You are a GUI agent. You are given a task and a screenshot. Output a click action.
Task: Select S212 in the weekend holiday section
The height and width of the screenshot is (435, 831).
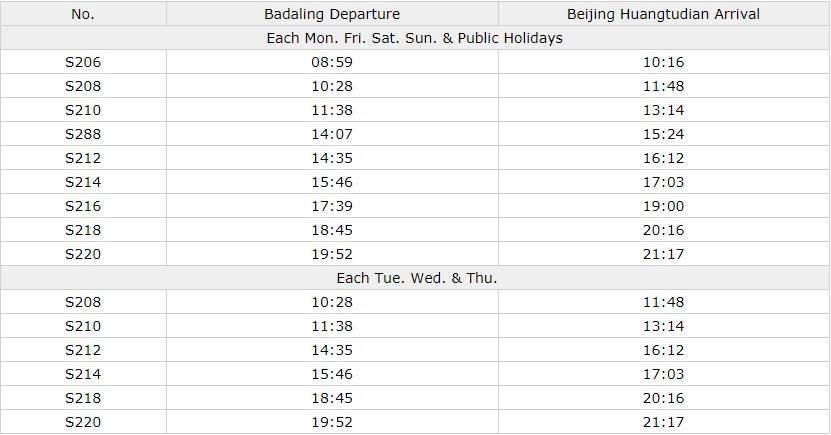point(83,158)
